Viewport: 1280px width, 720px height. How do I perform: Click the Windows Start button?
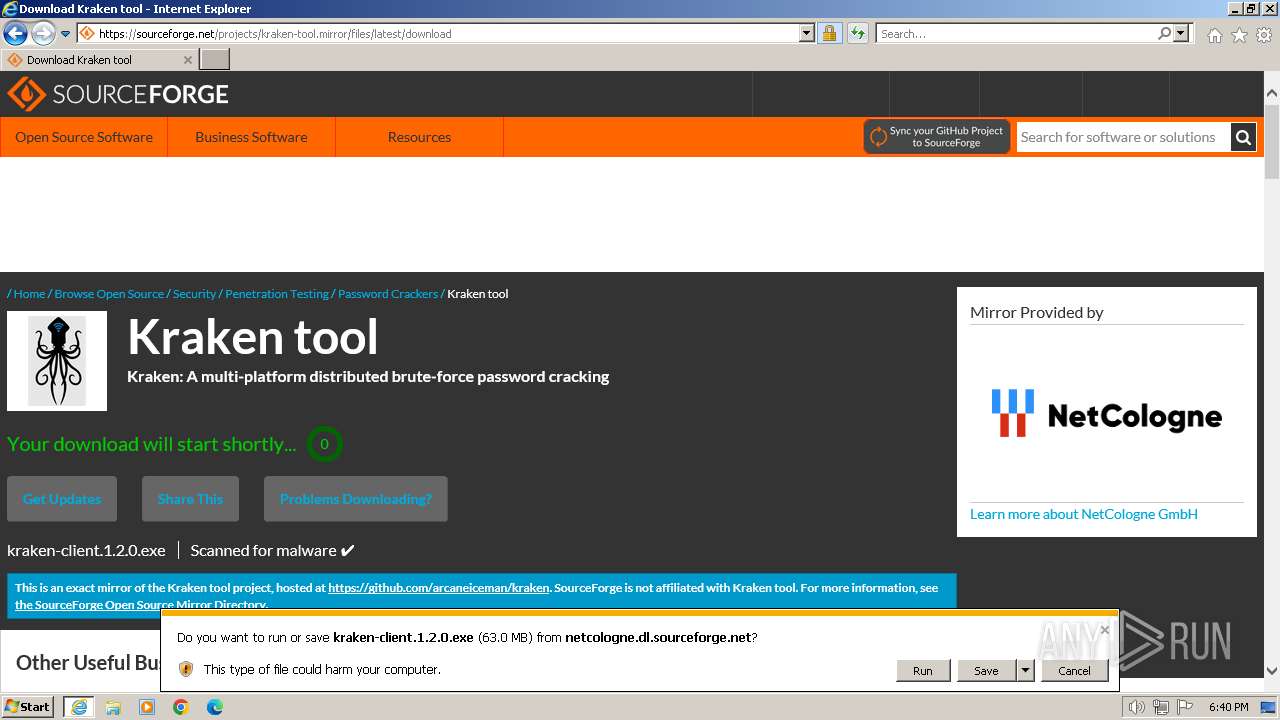coord(27,706)
